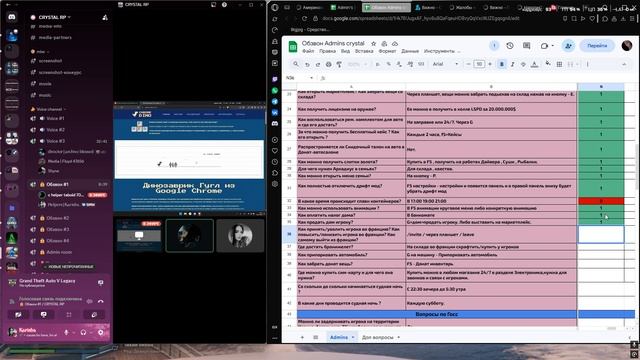Screen dimensions: 640x360
Task: Decrease the font size
Action: pyautogui.click(x=469, y=64)
